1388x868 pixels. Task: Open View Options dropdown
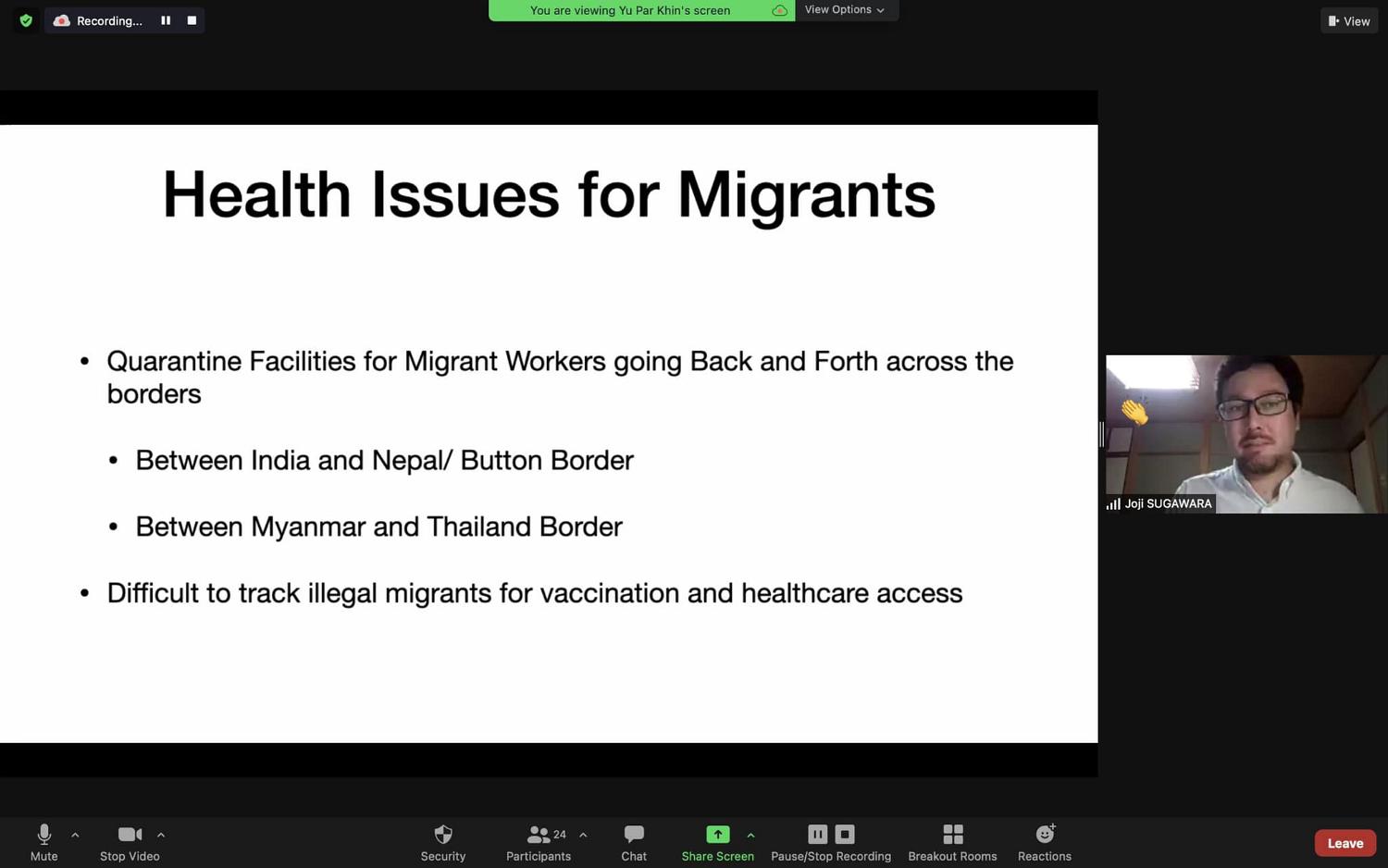pos(845,10)
